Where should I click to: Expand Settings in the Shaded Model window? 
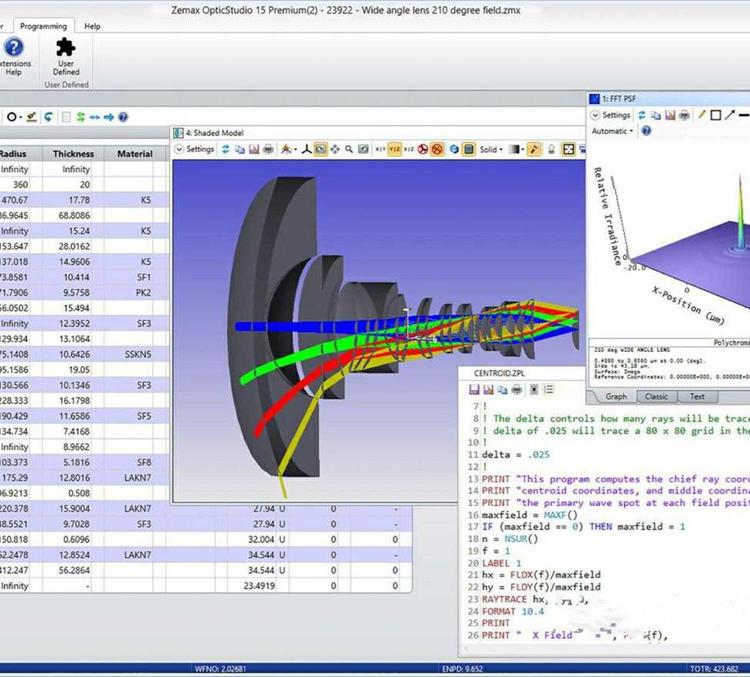[195, 149]
